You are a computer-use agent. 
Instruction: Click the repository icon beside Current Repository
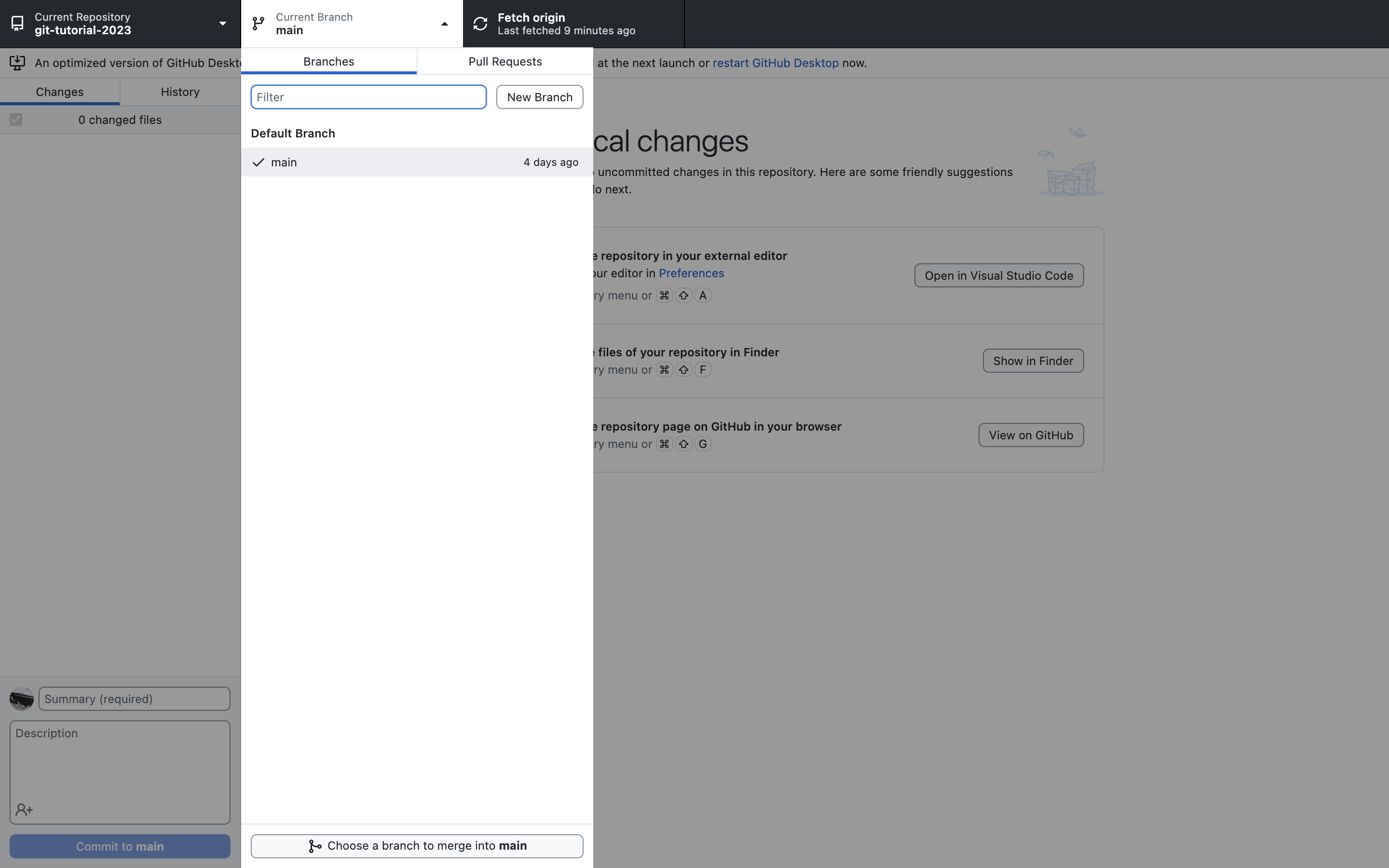click(x=17, y=24)
